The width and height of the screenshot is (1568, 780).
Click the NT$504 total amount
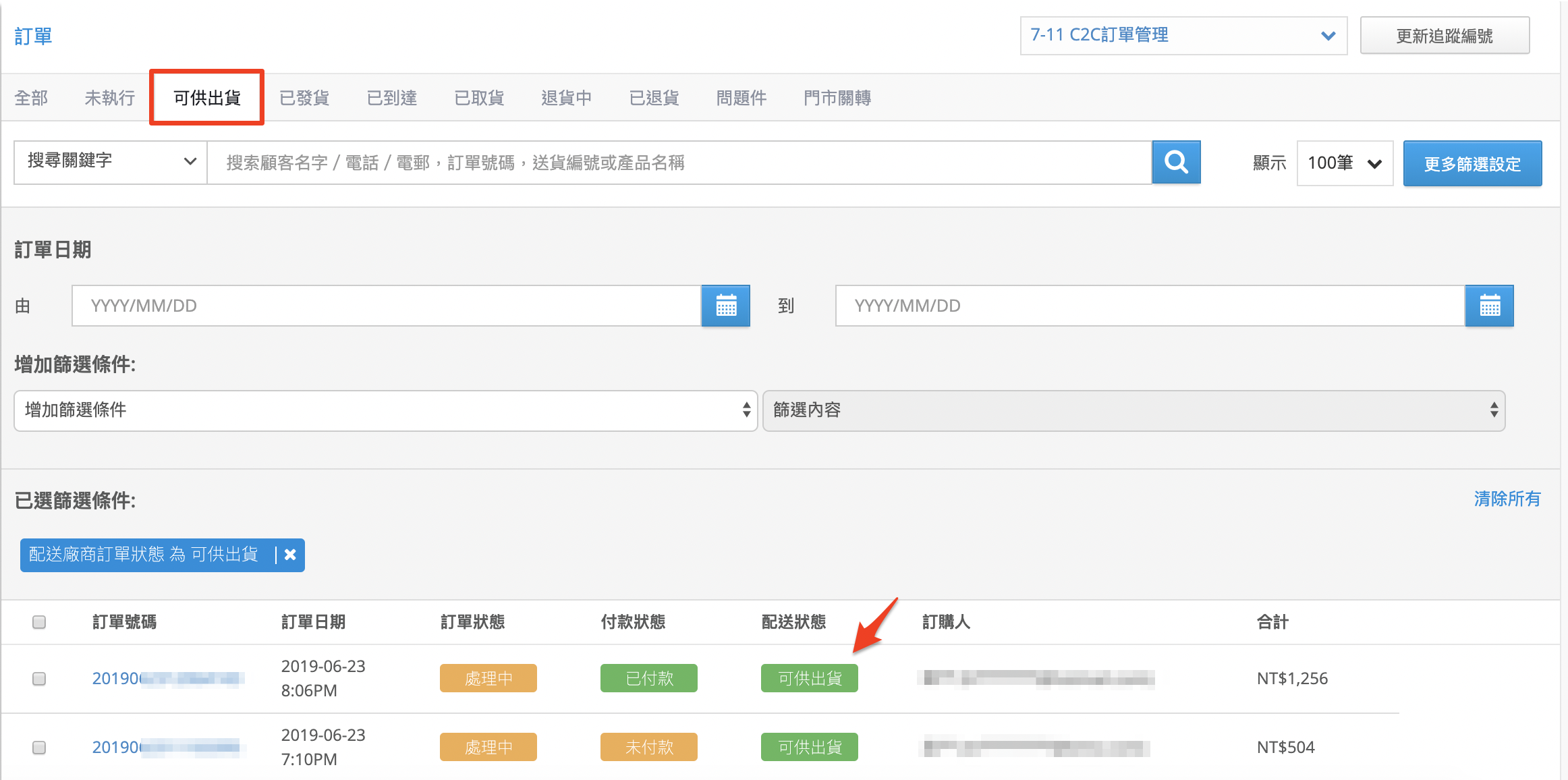(1285, 747)
